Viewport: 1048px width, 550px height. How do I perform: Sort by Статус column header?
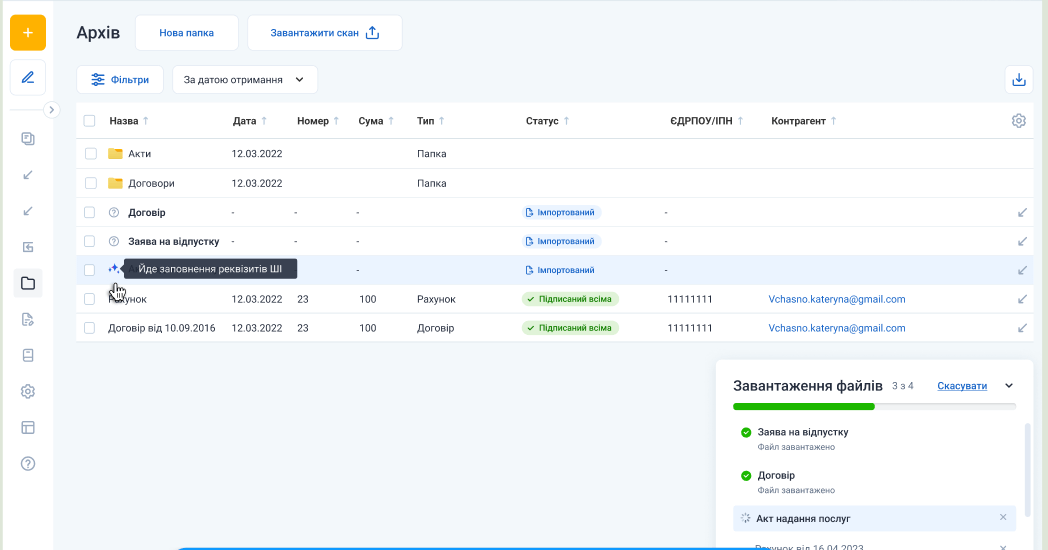pyautogui.click(x=547, y=121)
